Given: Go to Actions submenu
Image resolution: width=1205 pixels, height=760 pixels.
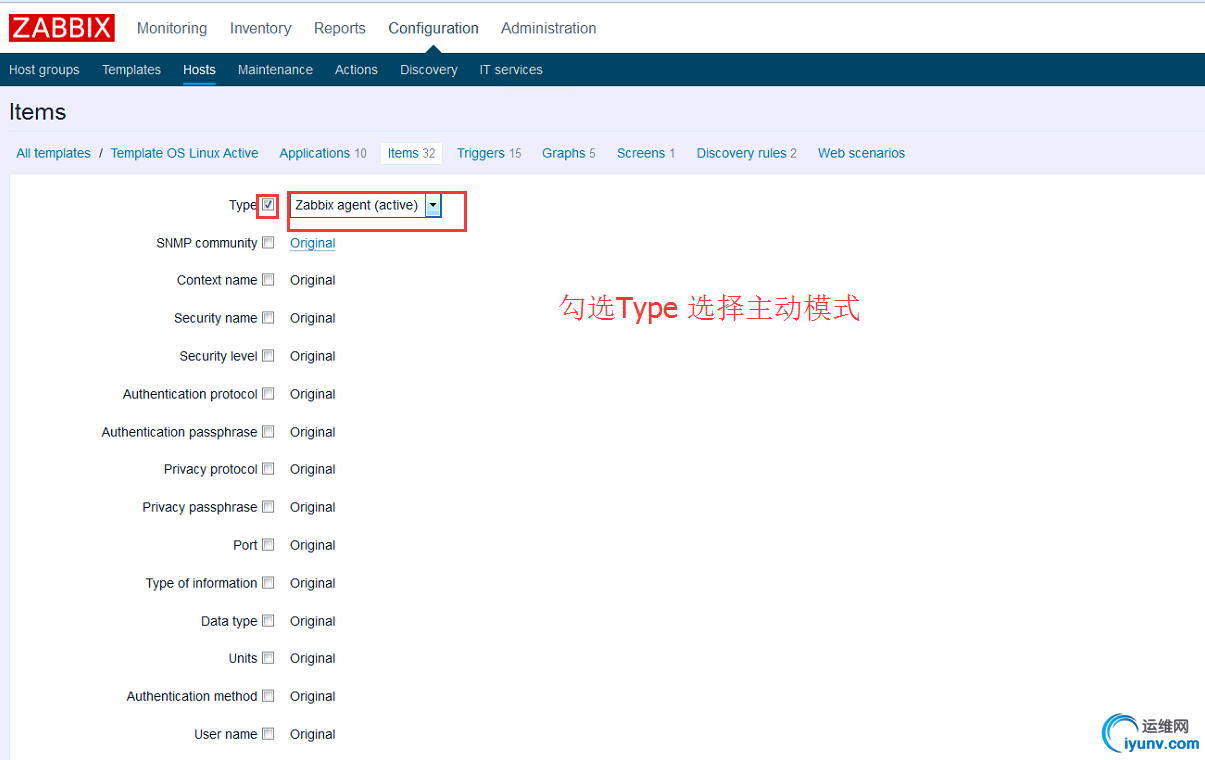Looking at the screenshot, I should click(x=356, y=70).
